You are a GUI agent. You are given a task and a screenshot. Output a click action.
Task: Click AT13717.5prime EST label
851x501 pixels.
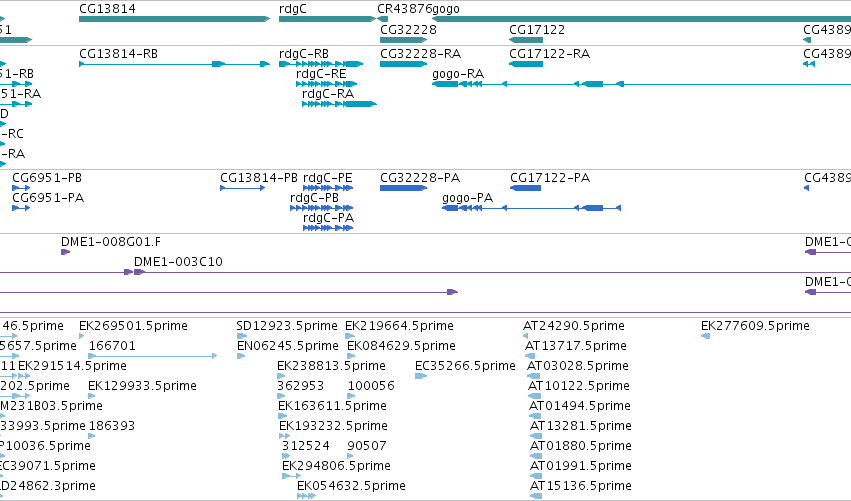[x=576, y=346]
